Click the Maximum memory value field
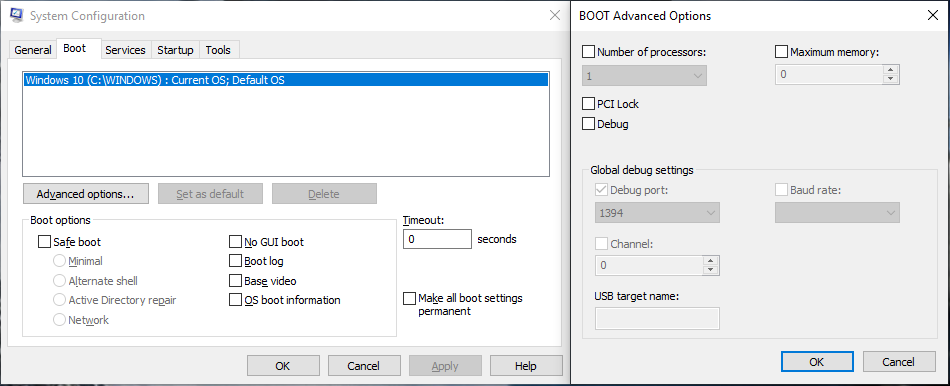The height and width of the screenshot is (386, 950). click(830, 75)
